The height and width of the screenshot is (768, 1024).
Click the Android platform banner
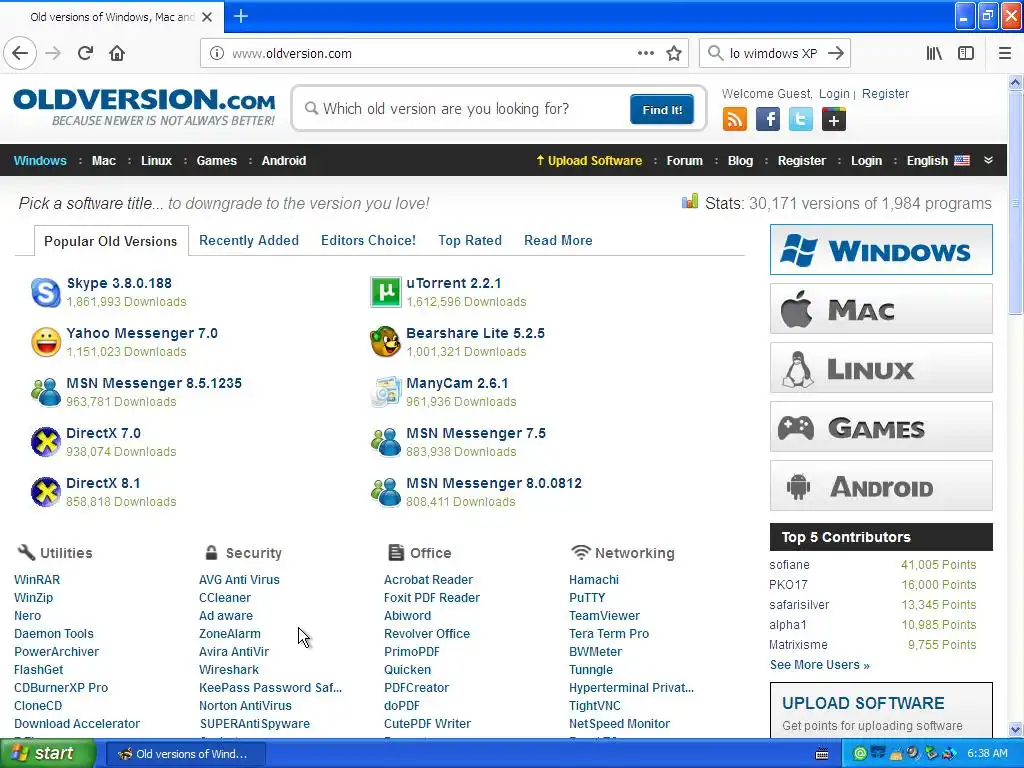[x=881, y=486]
